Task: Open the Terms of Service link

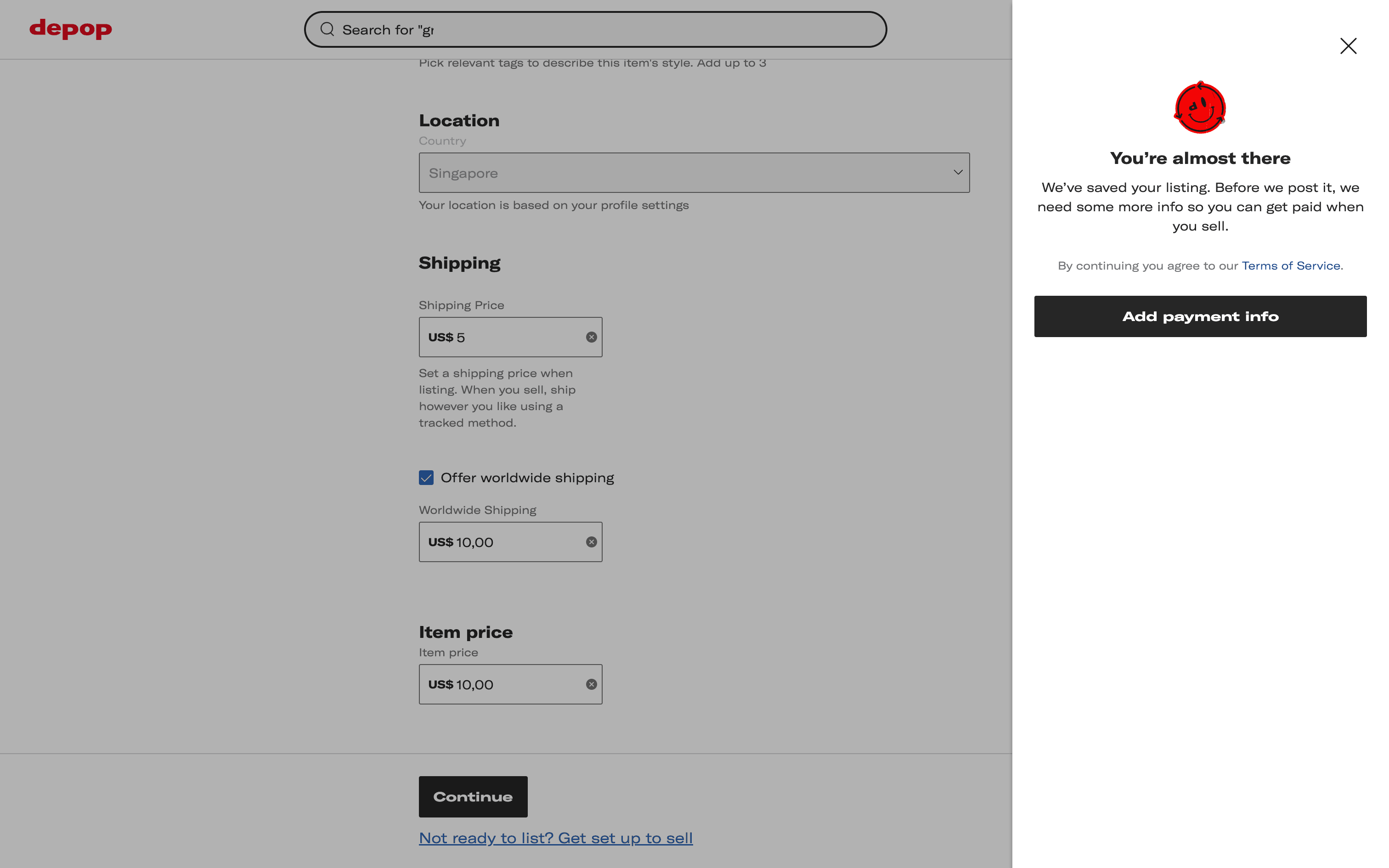Action: (1291, 266)
